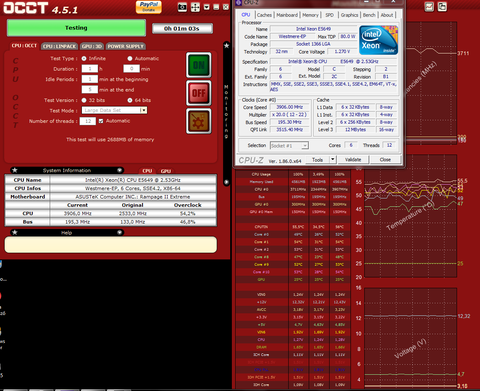Select the Infinite test type radio button
This screenshot has width=480, height=391.
[84, 58]
